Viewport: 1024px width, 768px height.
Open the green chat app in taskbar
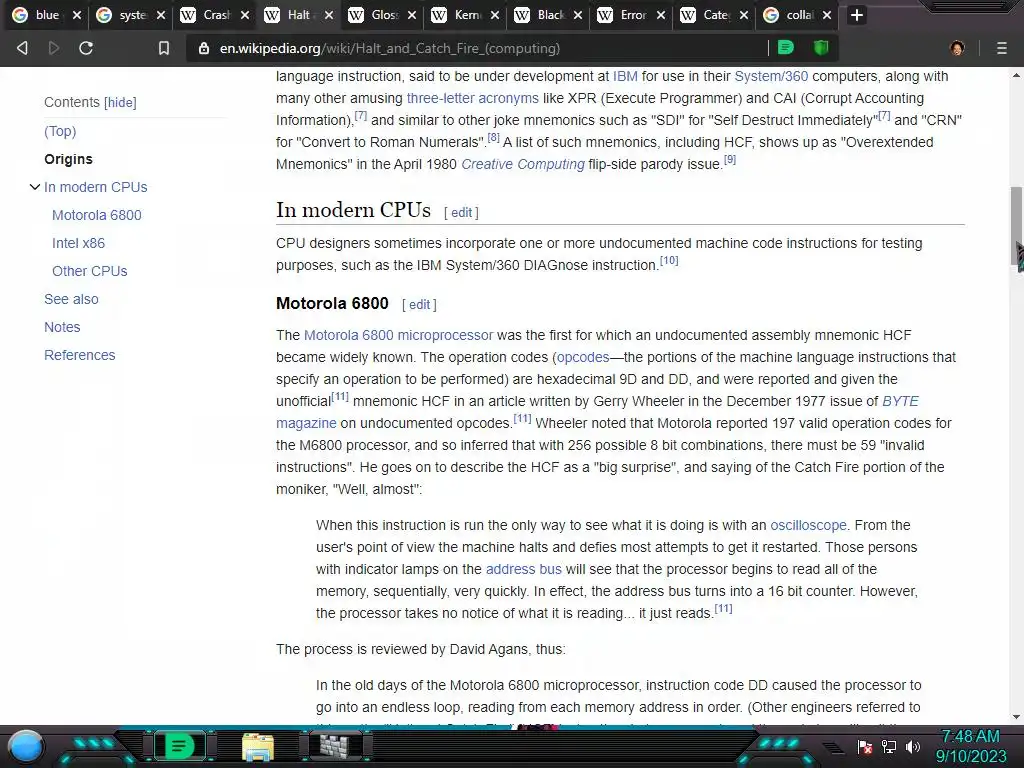point(179,746)
